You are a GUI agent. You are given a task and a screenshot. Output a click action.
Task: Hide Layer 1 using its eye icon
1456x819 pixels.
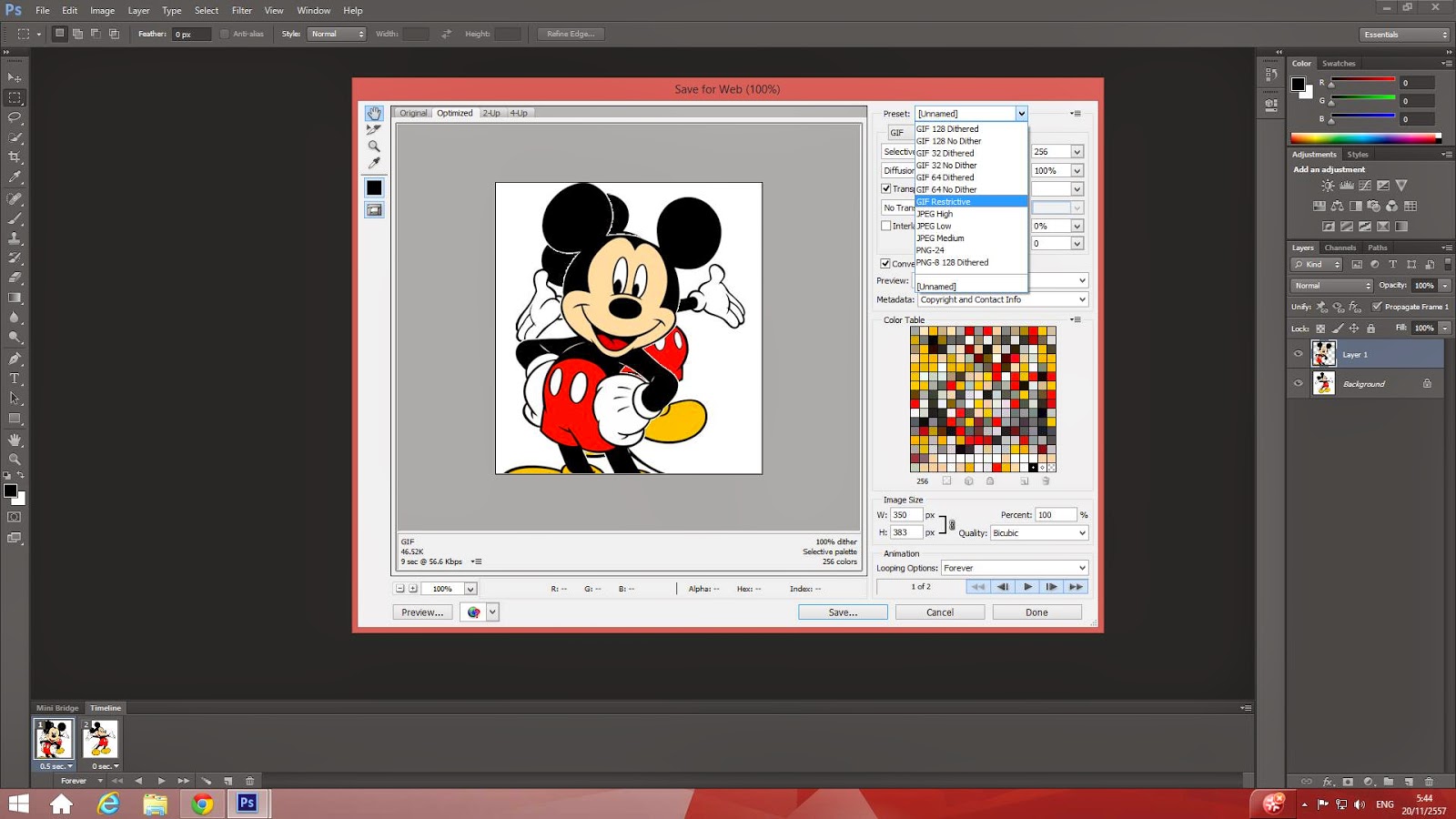pos(1299,354)
